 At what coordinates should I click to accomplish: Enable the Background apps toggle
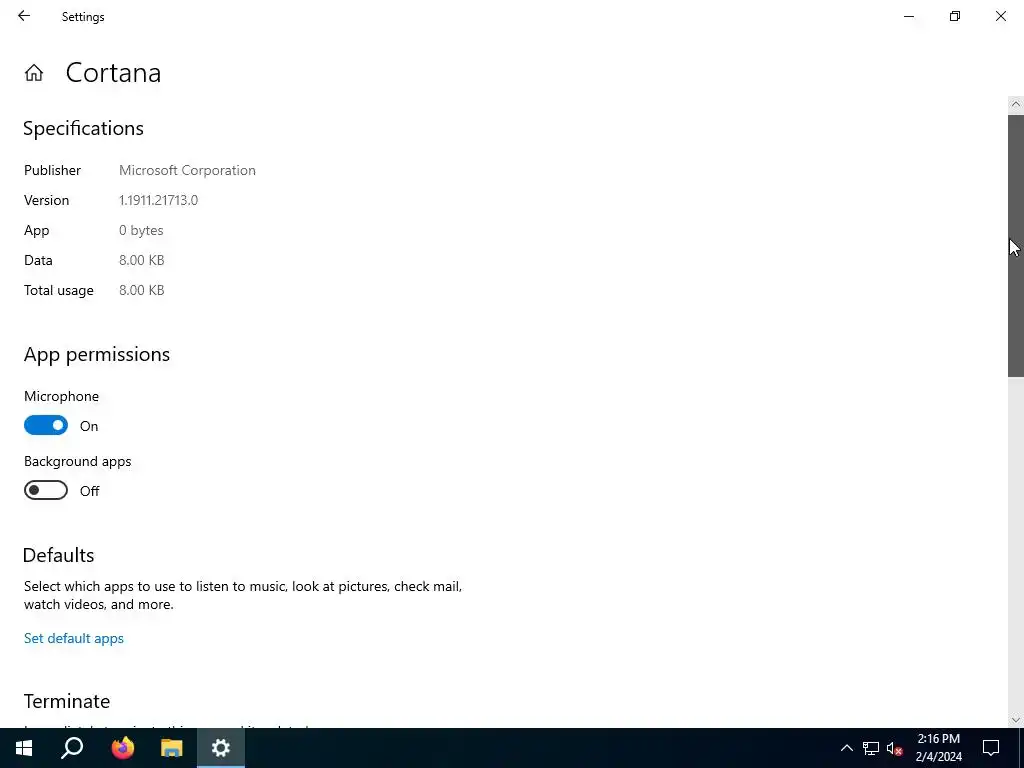coord(46,490)
